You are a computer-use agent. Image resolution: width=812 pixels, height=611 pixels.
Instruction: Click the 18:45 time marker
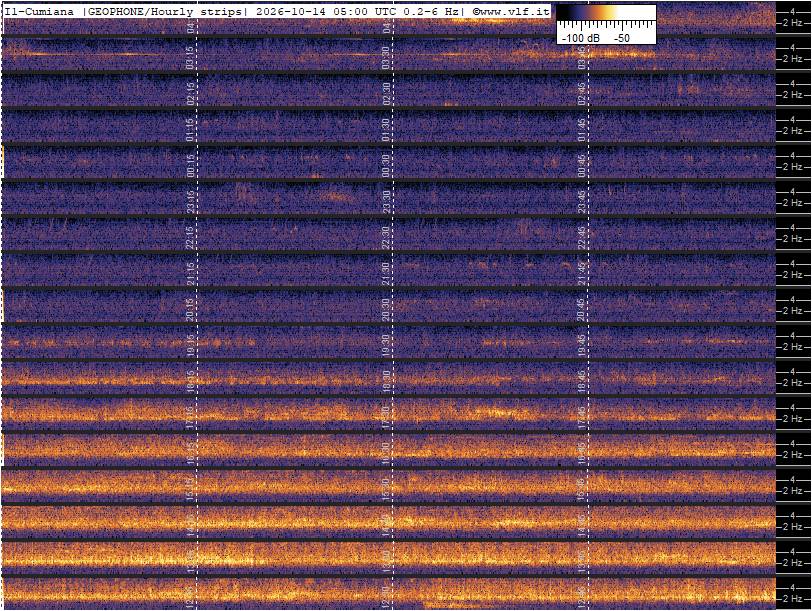click(x=582, y=382)
